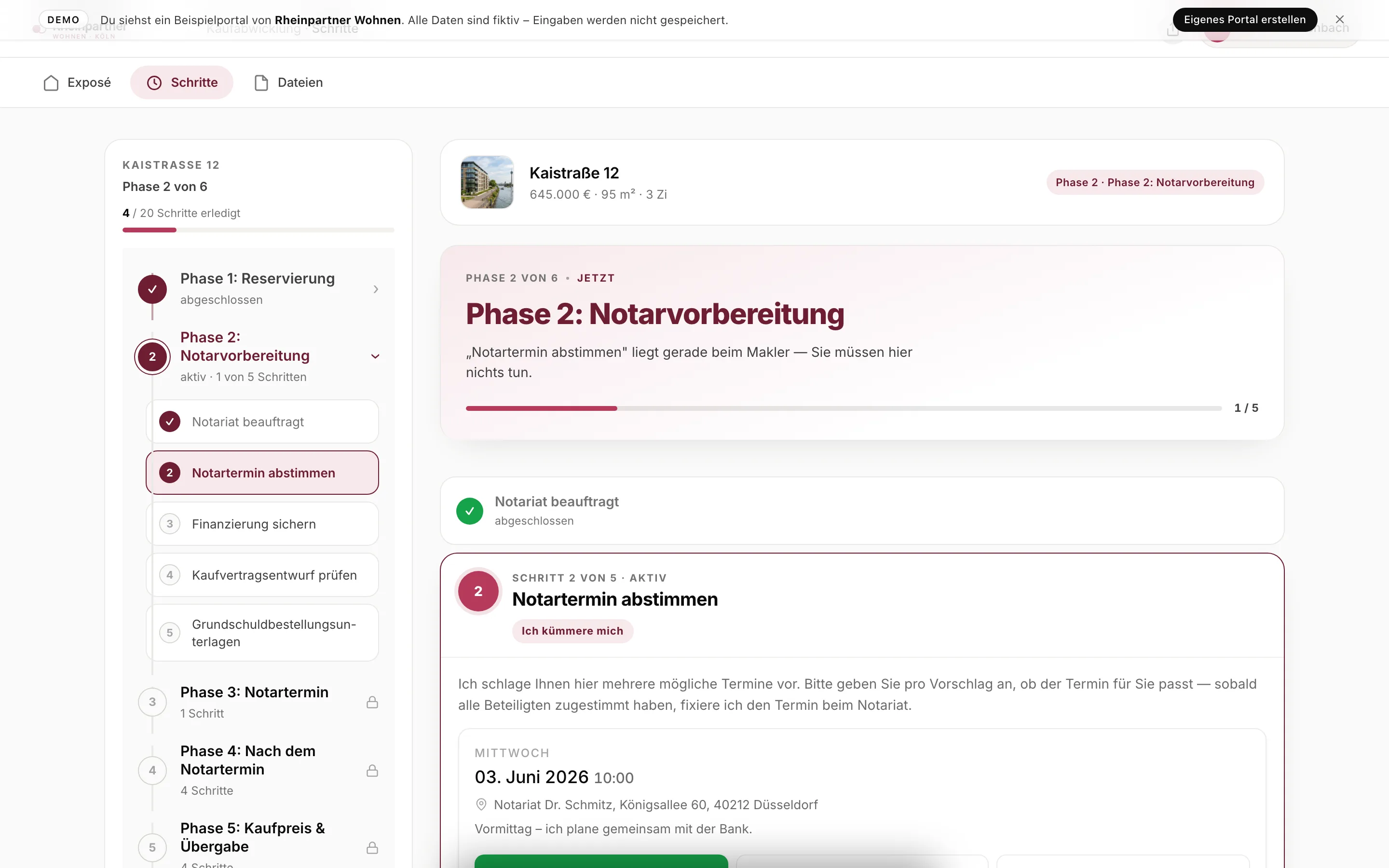Image resolution: width=1389 pixels, height=868 pixels.
Task: Click the sidebar progress bar "4 / 20 Schritte"
Action: pyautogui.click(x=259, y=230)
